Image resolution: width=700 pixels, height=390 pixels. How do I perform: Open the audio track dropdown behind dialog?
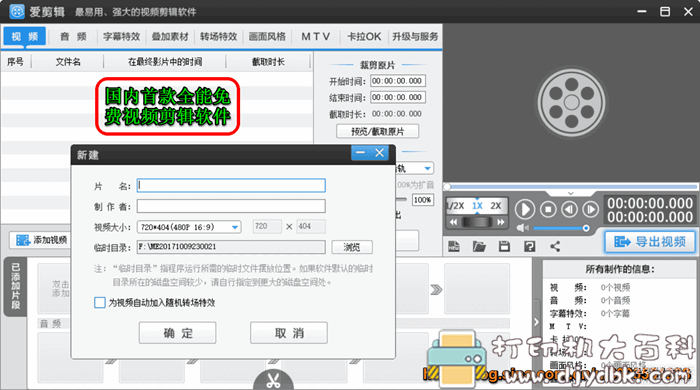pos(427,168)
